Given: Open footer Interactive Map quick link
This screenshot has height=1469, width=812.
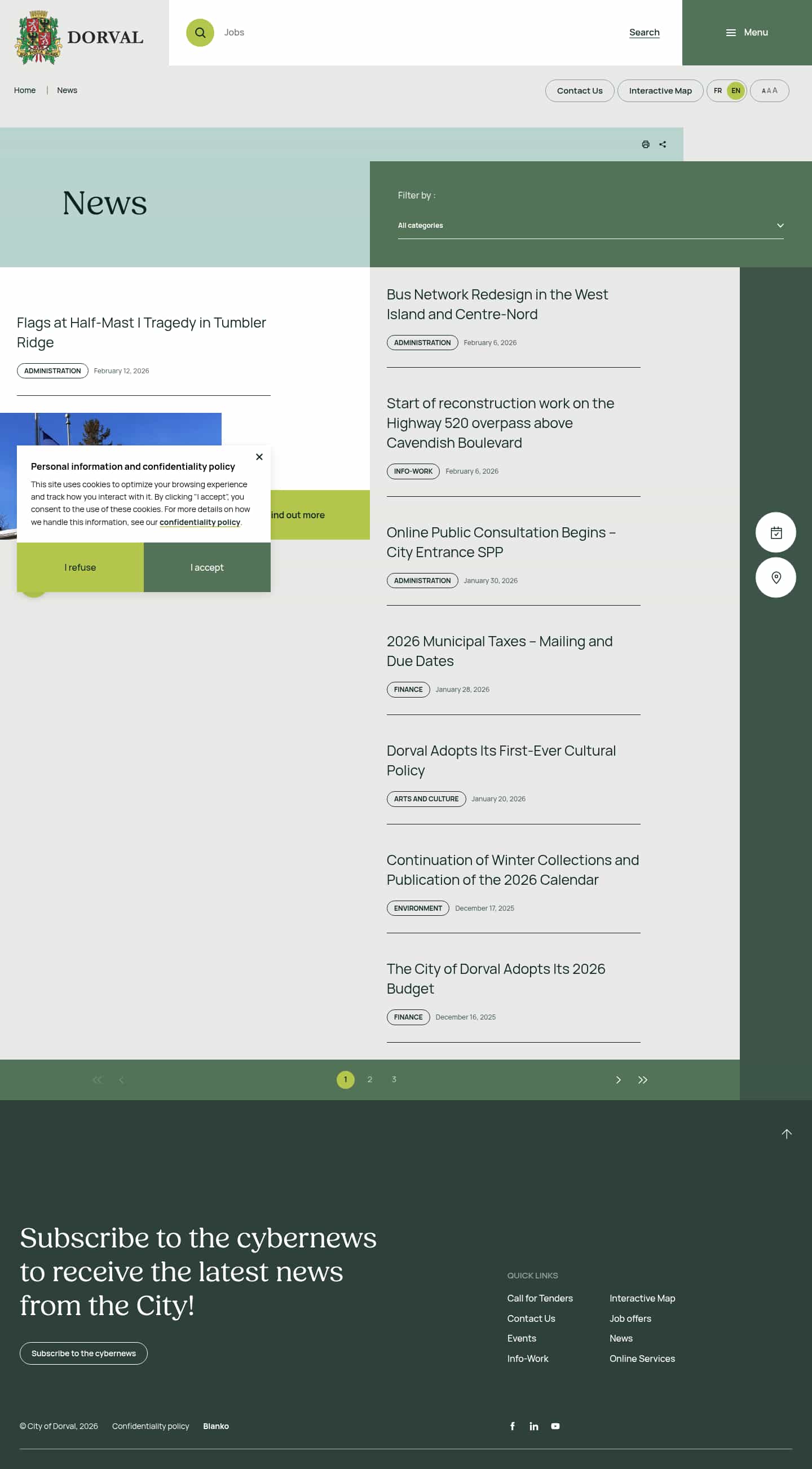Looking at the screenshot, I should (642, 1298).
